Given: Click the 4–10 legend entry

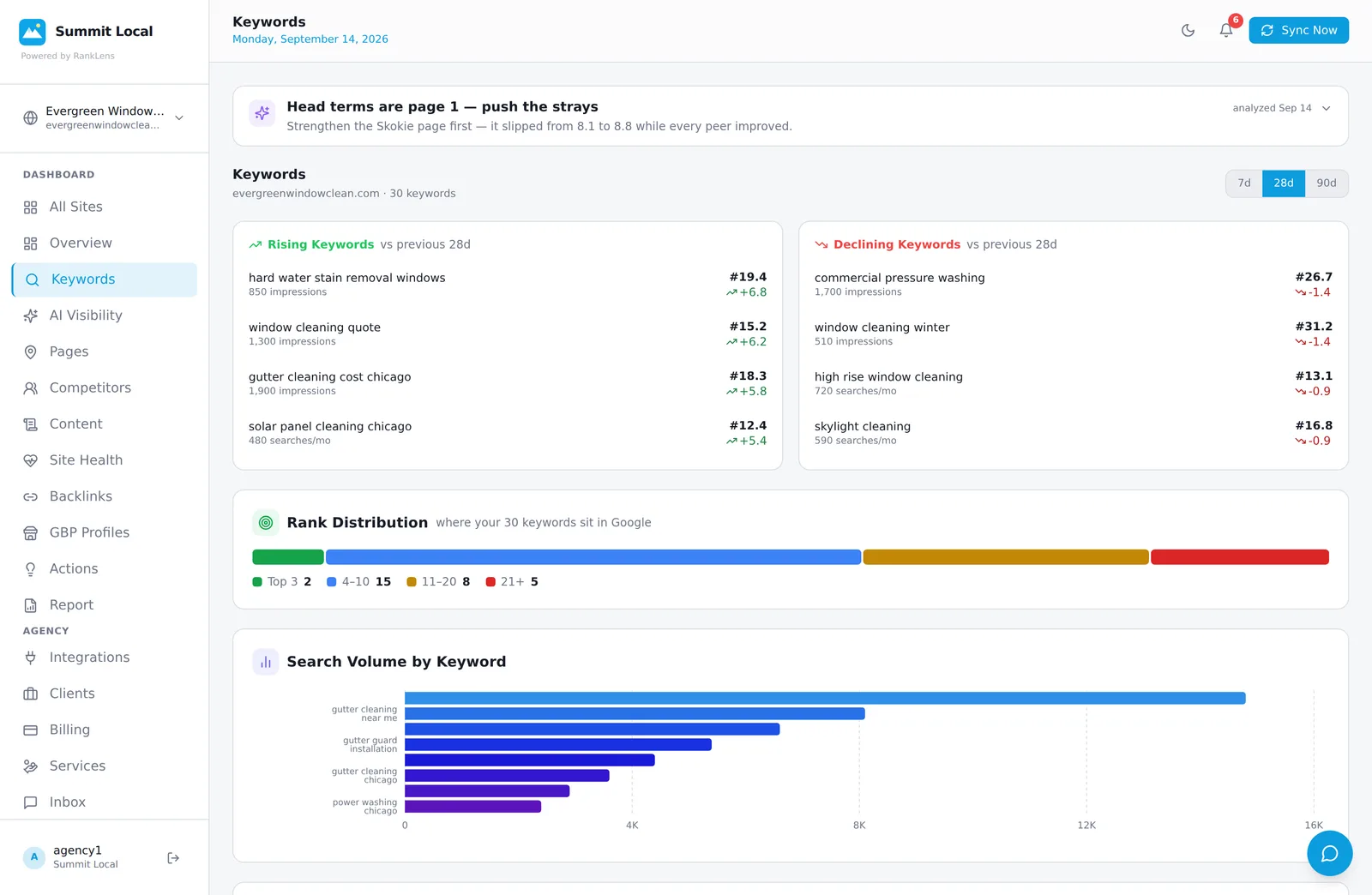Looking at the screenshot, I should [x=358, y=581].
